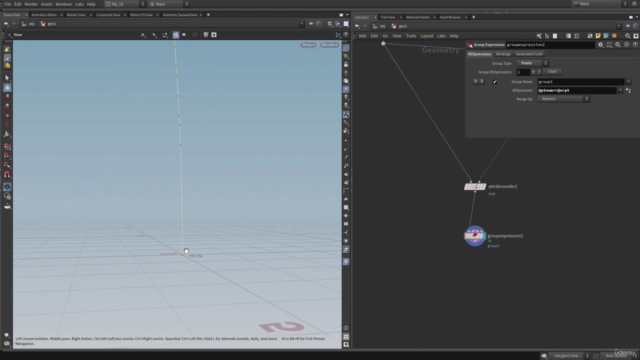Toggle the highlighted display option in viewport toolbar

(176, 35)
